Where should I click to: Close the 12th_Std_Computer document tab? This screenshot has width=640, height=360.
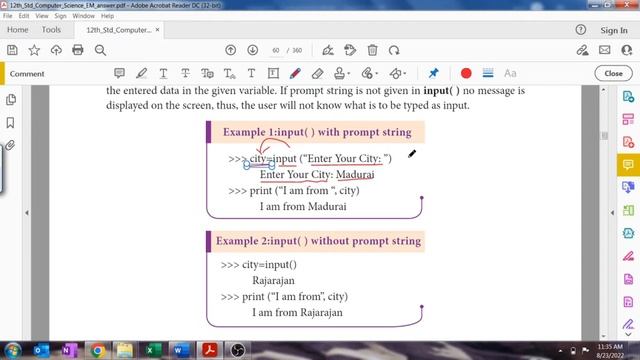point(158,30)
